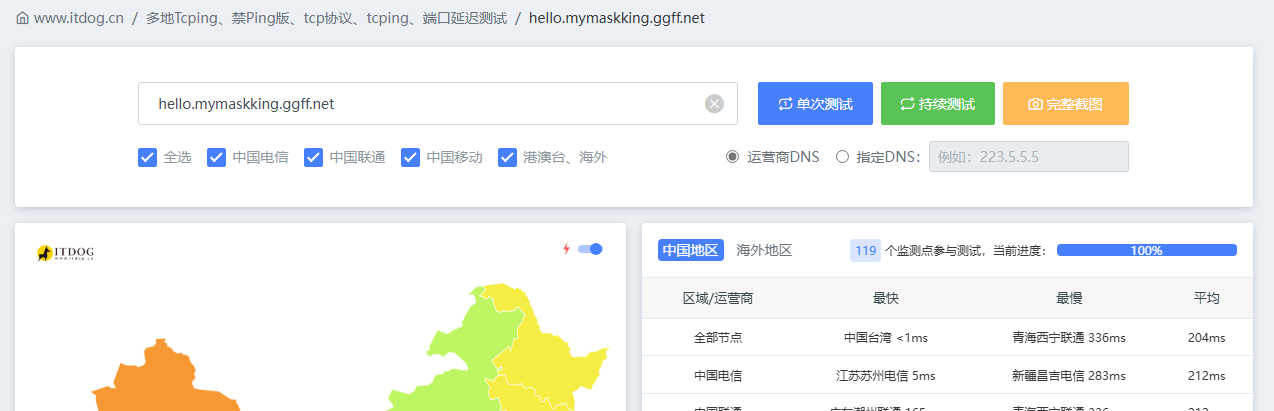Open the 多地Tcping breadcrumb link
The height and width of the screenshot is (411, 1274).
coord(326,18)
